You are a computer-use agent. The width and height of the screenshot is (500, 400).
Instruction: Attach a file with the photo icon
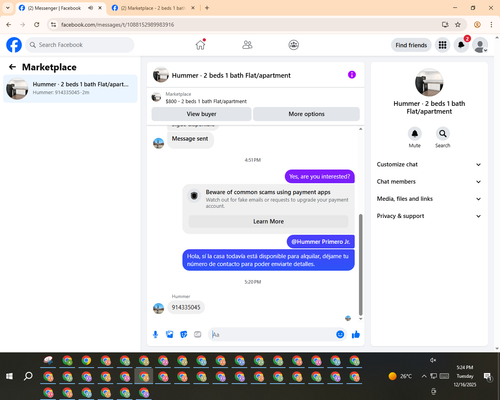[x=169, y=334]
